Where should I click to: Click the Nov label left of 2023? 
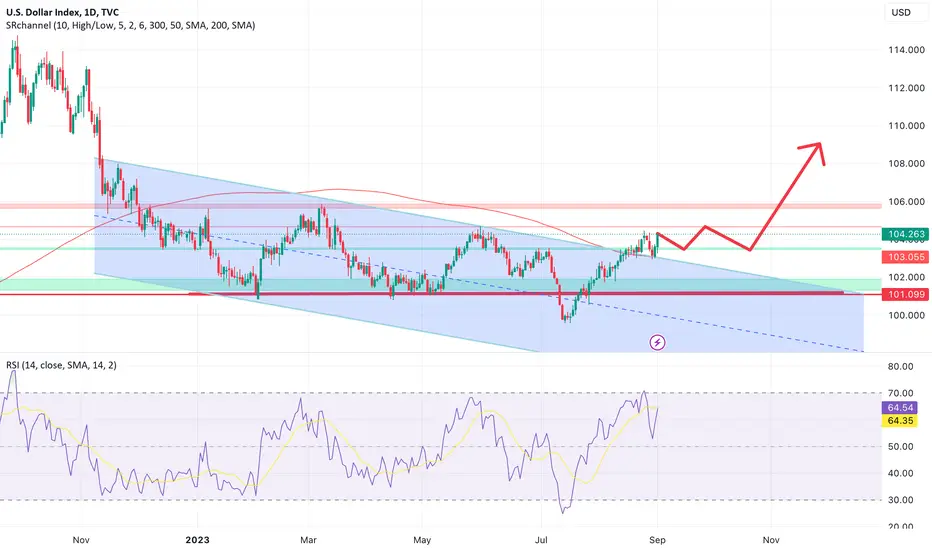[x=81, y=540]
